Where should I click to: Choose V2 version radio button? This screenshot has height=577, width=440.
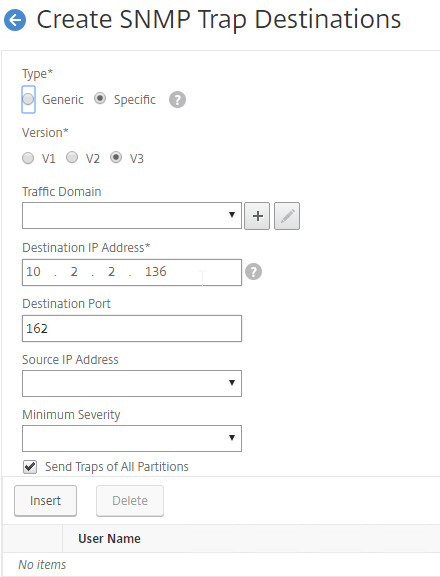click(x=72, y=157)
